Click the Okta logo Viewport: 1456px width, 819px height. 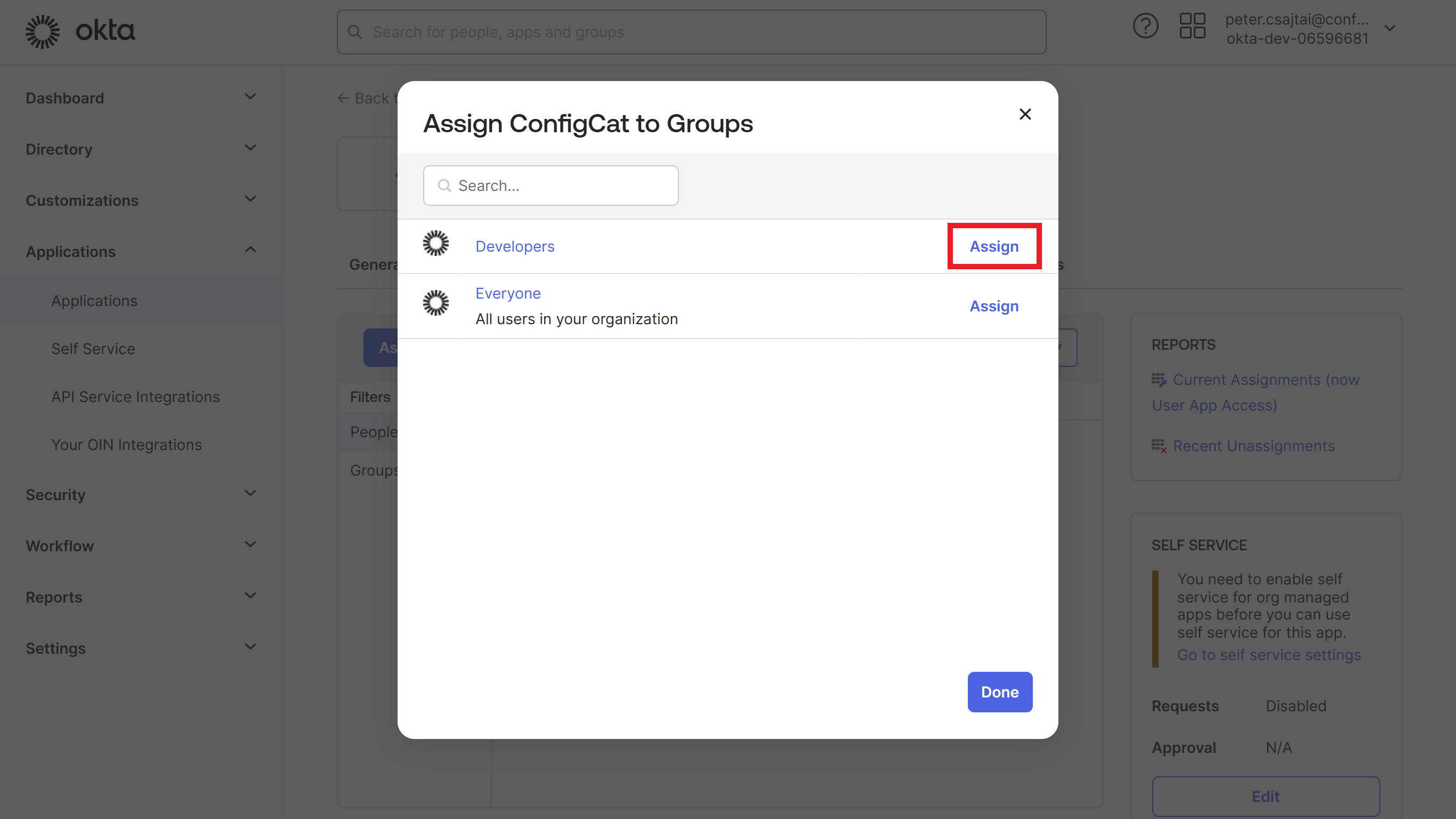[x=79, y=31]
